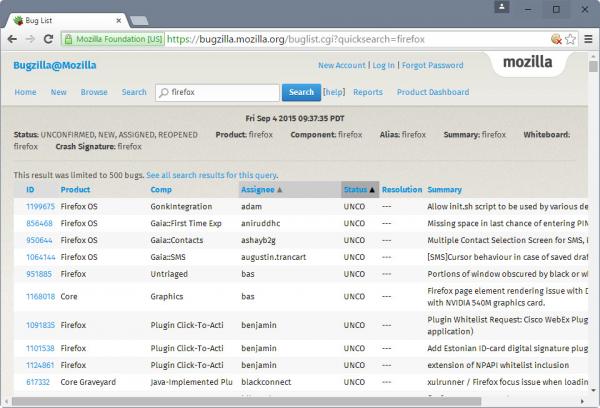Click the scroll down arrow on vertical scrollbar
The image size is (600, 408).
coord(593,390)
